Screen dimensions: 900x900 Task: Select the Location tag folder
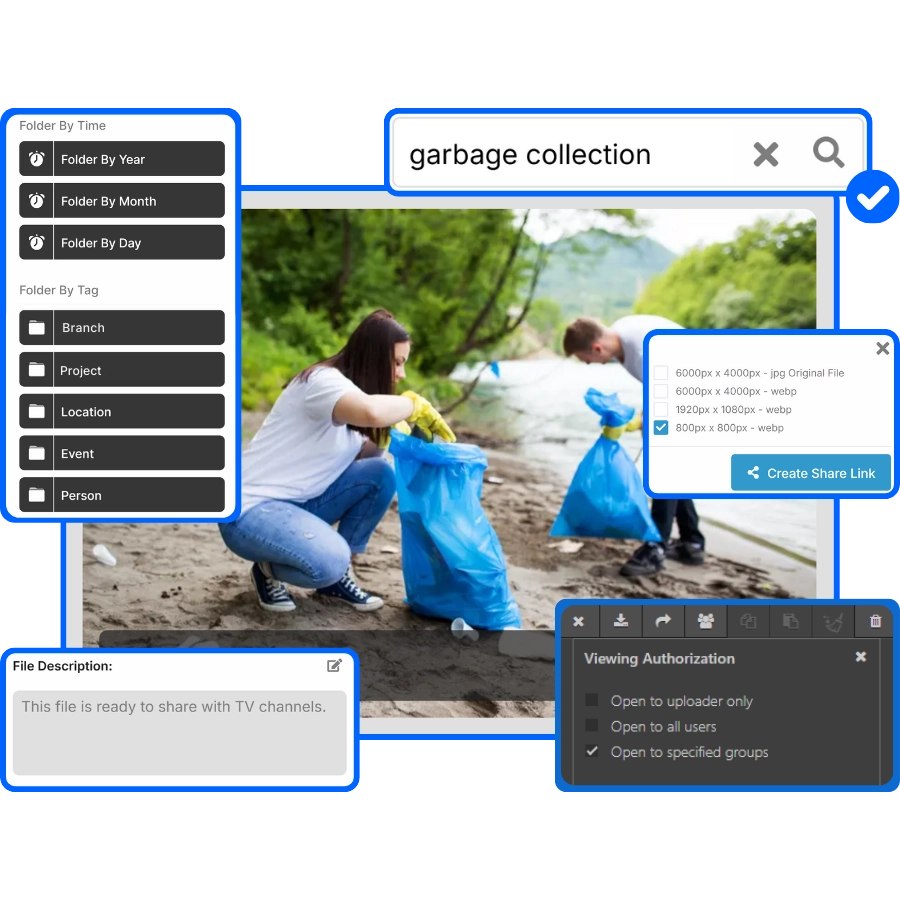click(x=122, y=412)
